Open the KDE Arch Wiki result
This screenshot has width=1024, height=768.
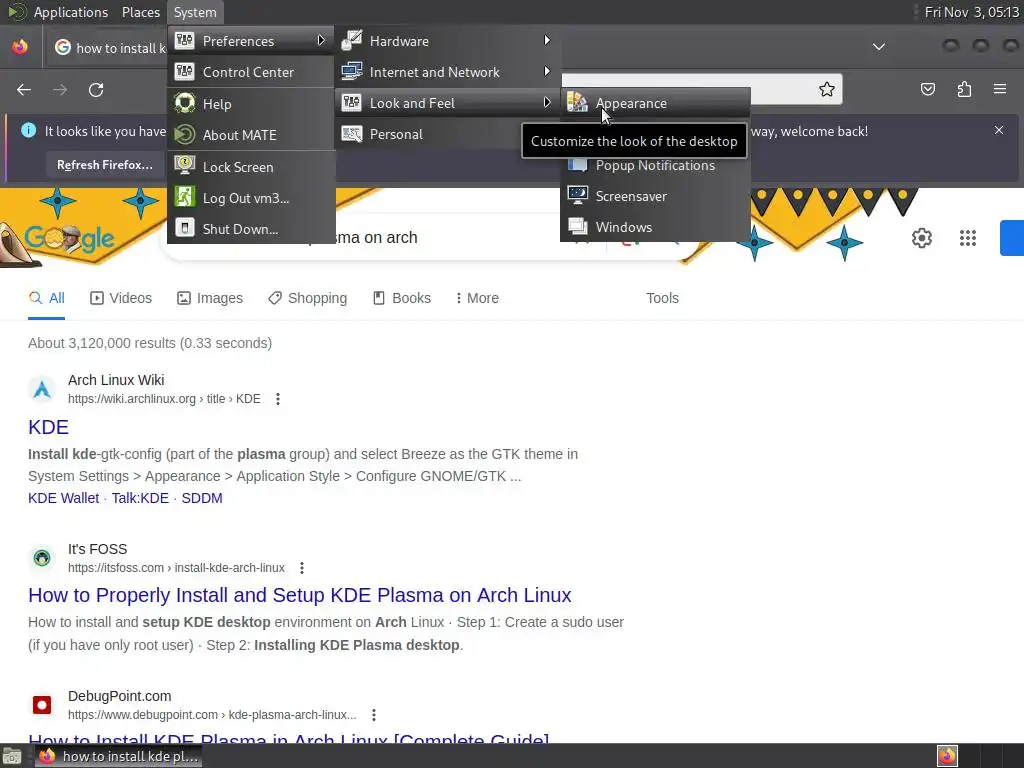(48, 427)
